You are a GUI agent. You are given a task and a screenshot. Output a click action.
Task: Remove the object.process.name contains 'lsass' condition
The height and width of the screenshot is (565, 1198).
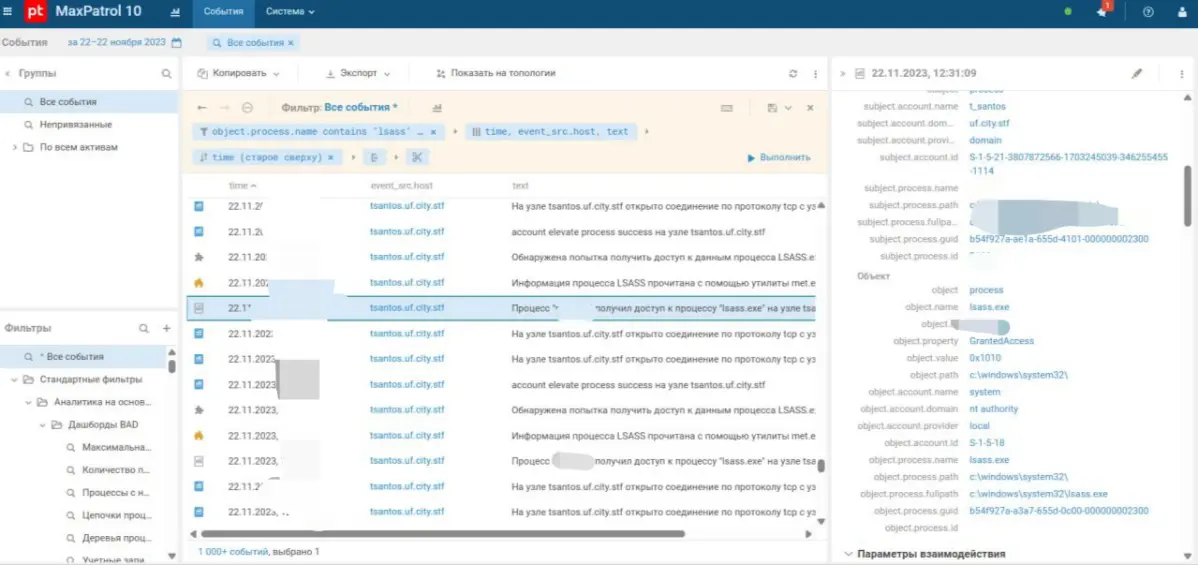[x=433, y=132]
